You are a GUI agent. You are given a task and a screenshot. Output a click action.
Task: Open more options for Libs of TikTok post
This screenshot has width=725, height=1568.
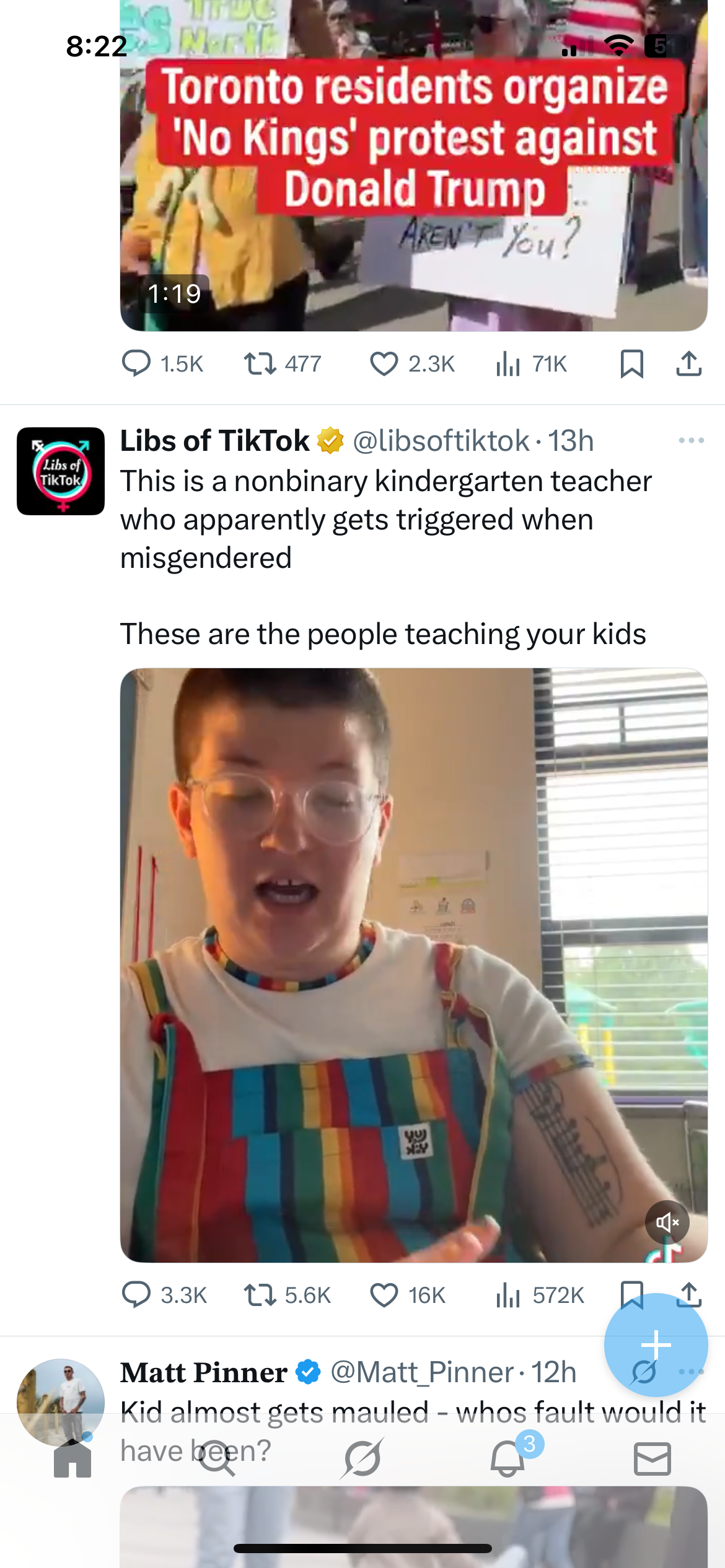coord(691,440)
